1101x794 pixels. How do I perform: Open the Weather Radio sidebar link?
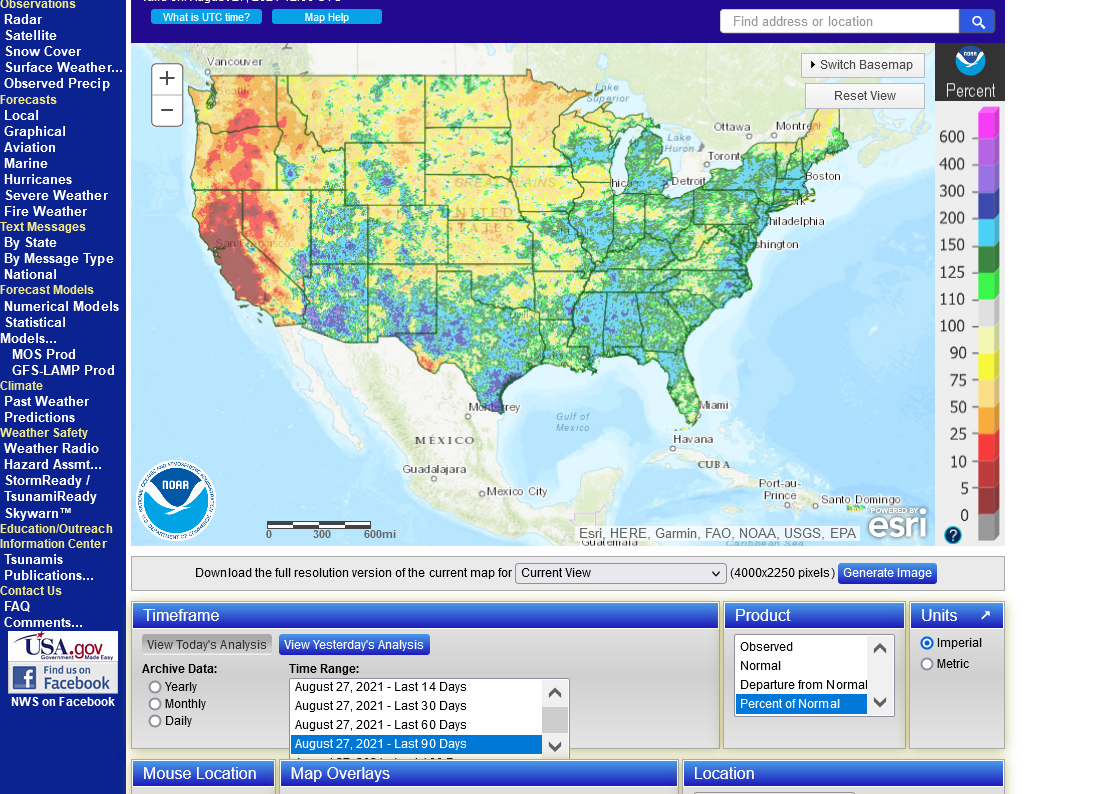pos(51,449)
